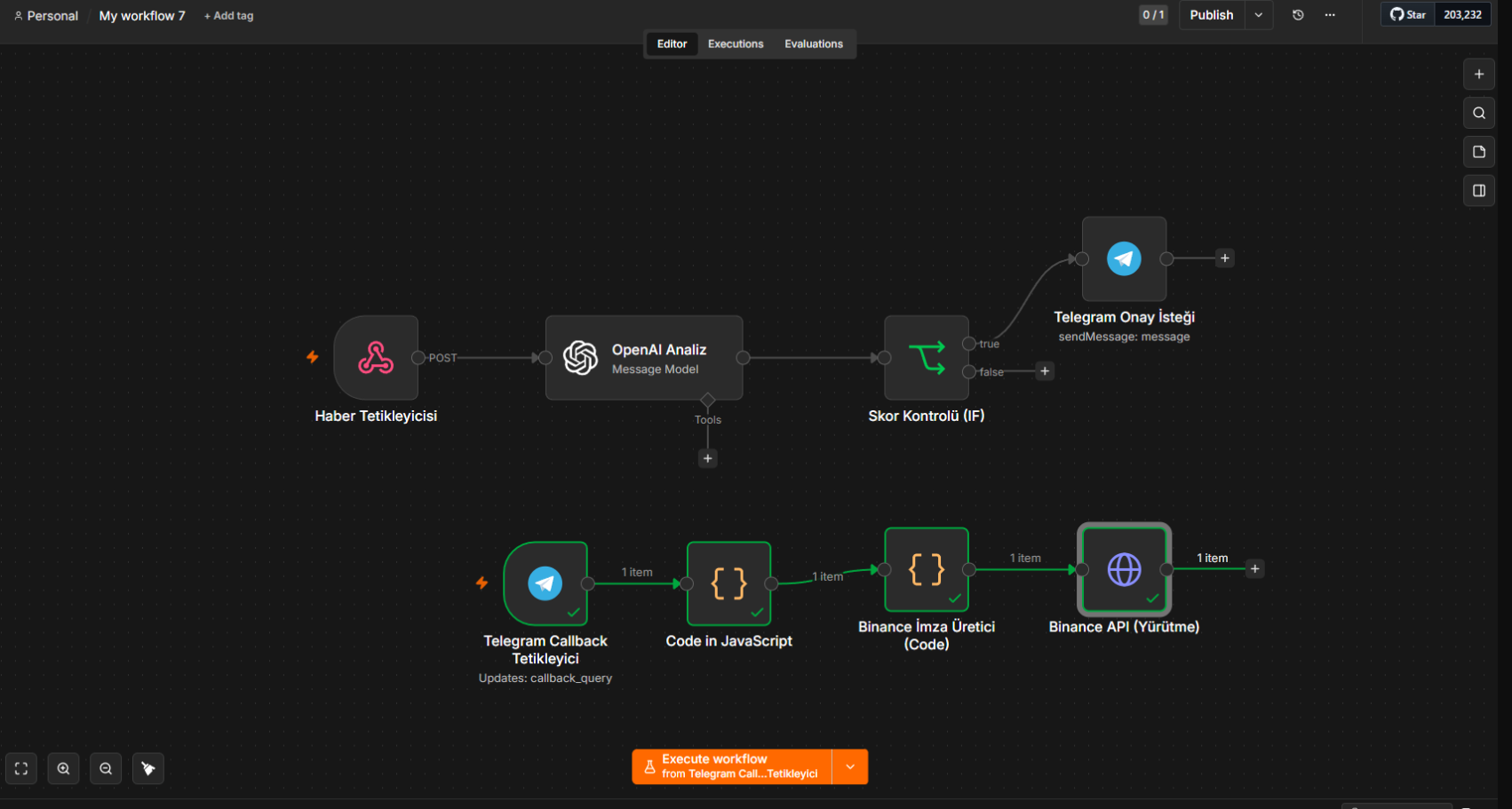Click the sendMessage: message subtitle
This screenshot has width=1512, height=809.
pyautogui.click(x=1124, y=337)
